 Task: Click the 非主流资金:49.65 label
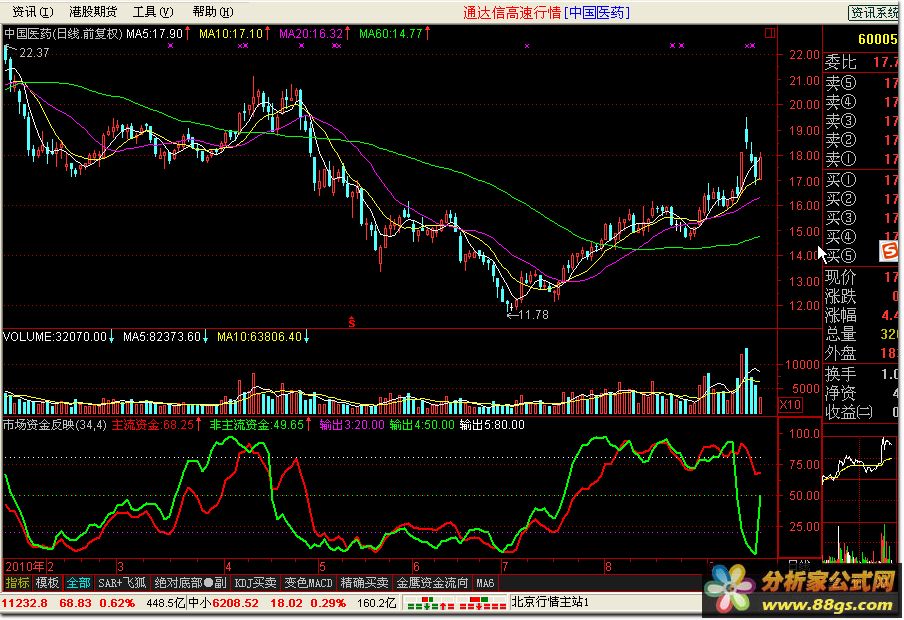click(x=257, y=425)
